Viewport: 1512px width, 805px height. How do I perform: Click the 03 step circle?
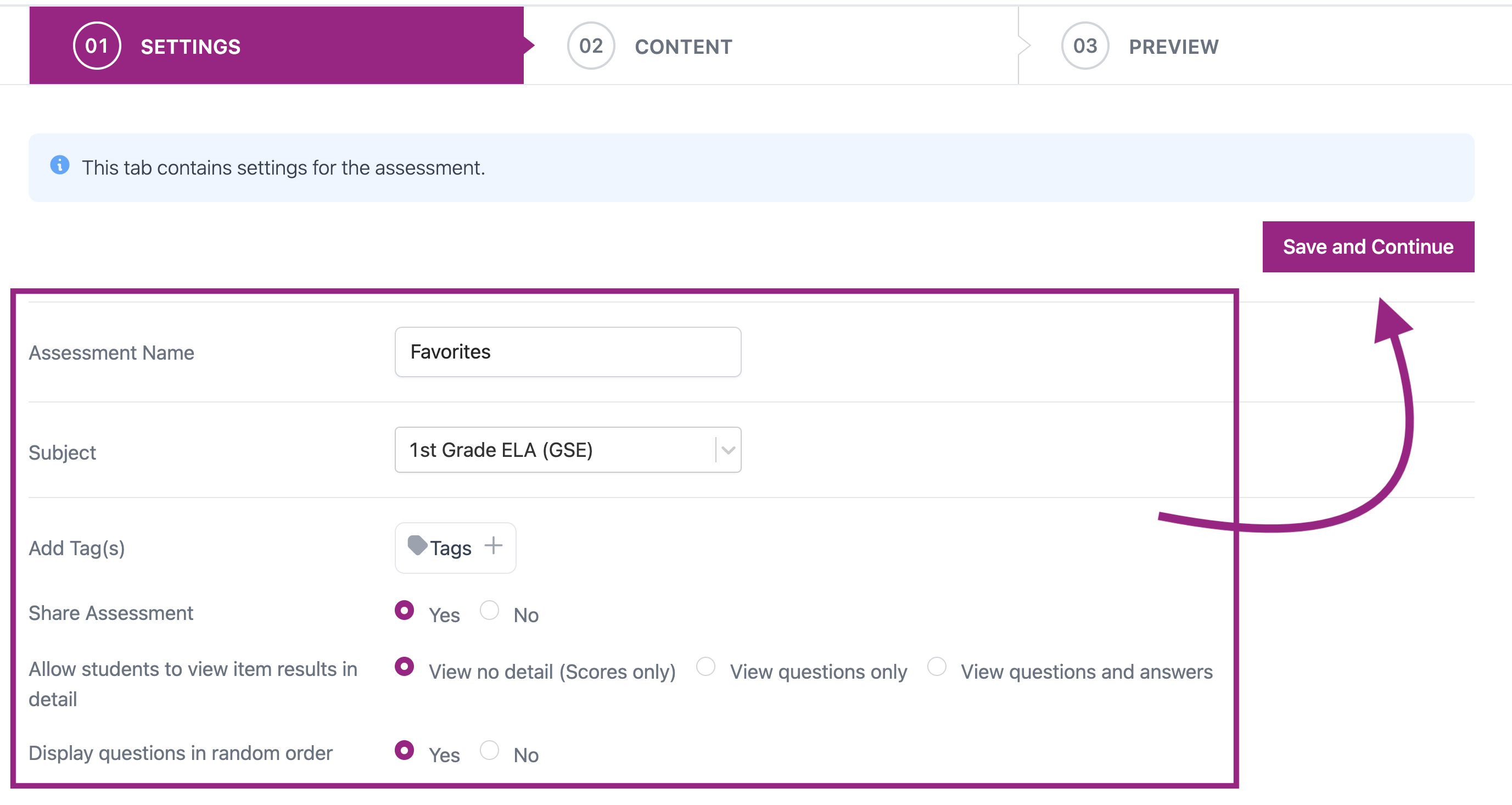coord(1085,46)
